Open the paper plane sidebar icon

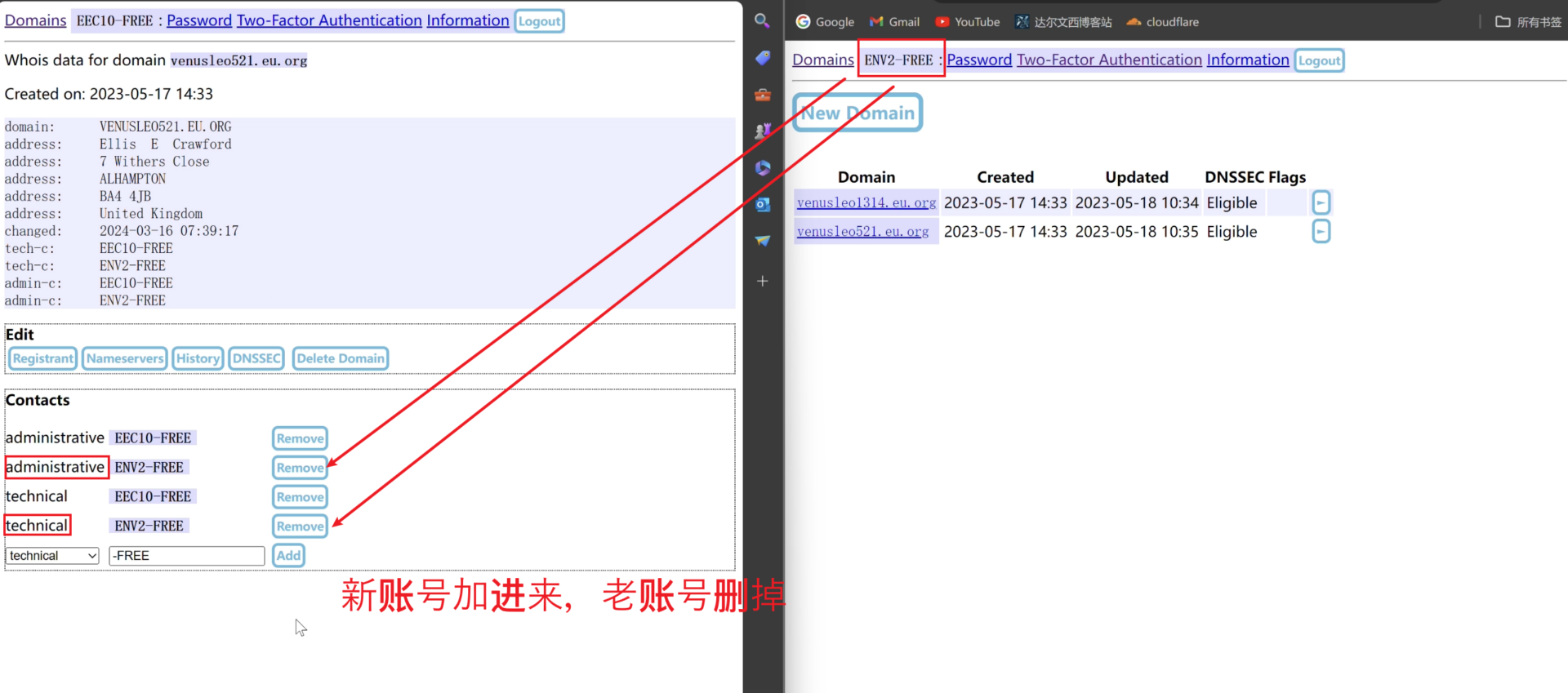tap(762, 241)
